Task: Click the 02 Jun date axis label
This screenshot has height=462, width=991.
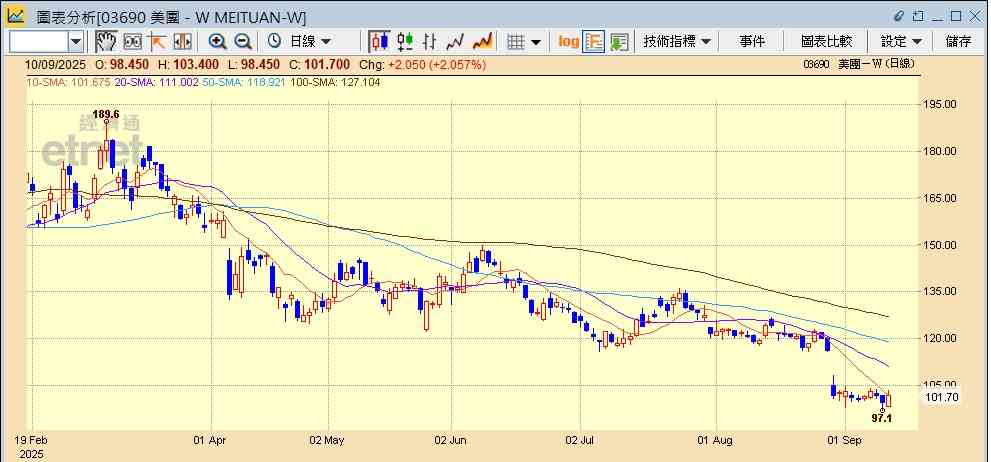Action: click(450, 440)
